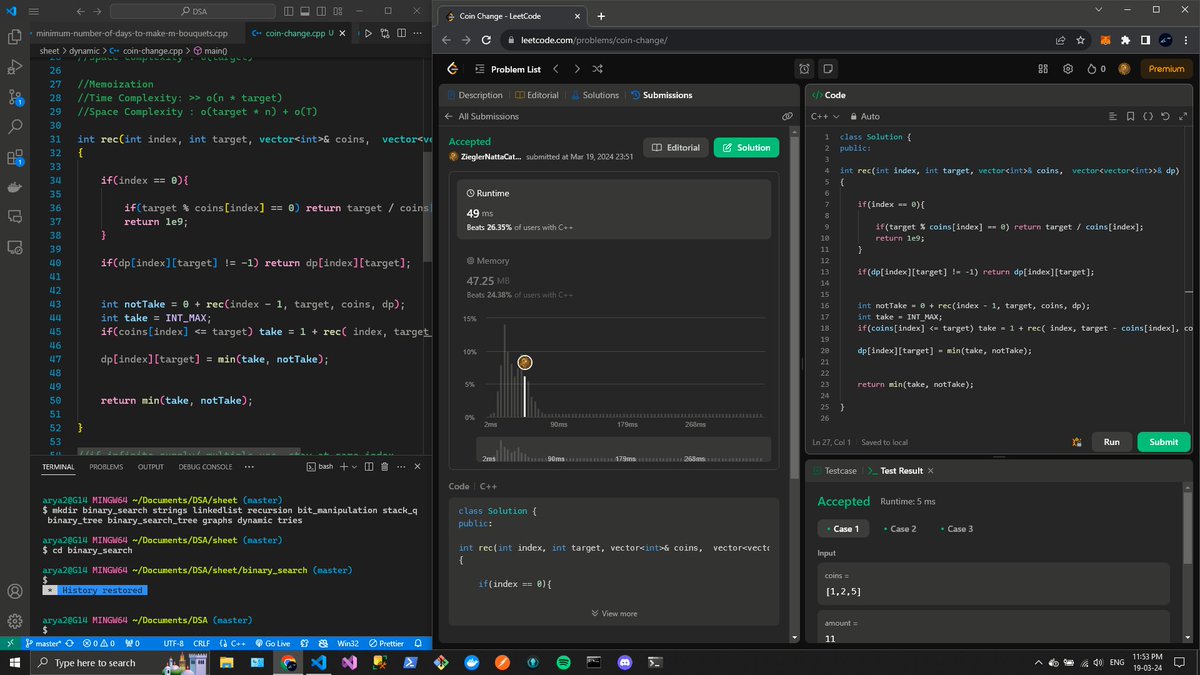Click the green Solution button

746,147
